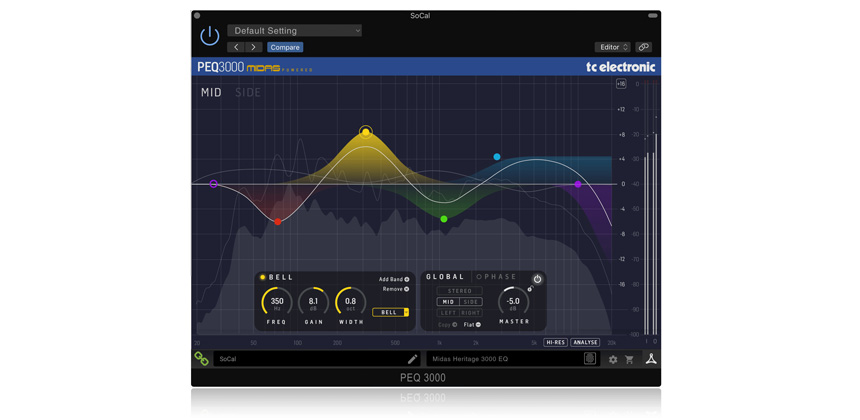
Task: Switch to the SIDE channel tab
Action: click(x=248, y=93)
